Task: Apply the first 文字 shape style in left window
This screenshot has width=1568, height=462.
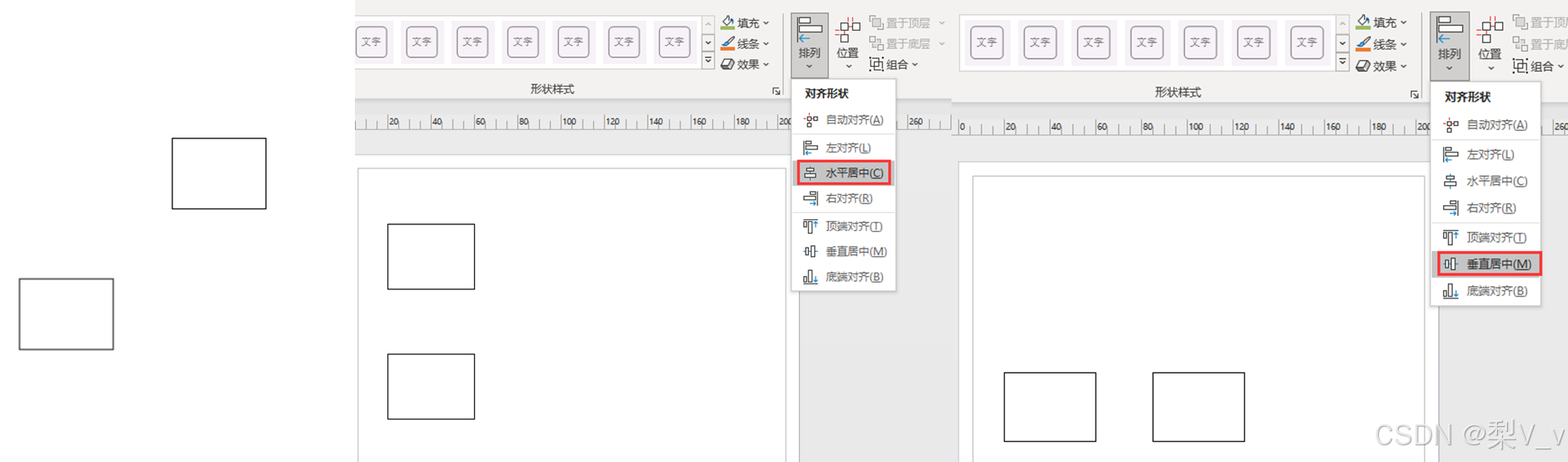Action: [372, 42]
